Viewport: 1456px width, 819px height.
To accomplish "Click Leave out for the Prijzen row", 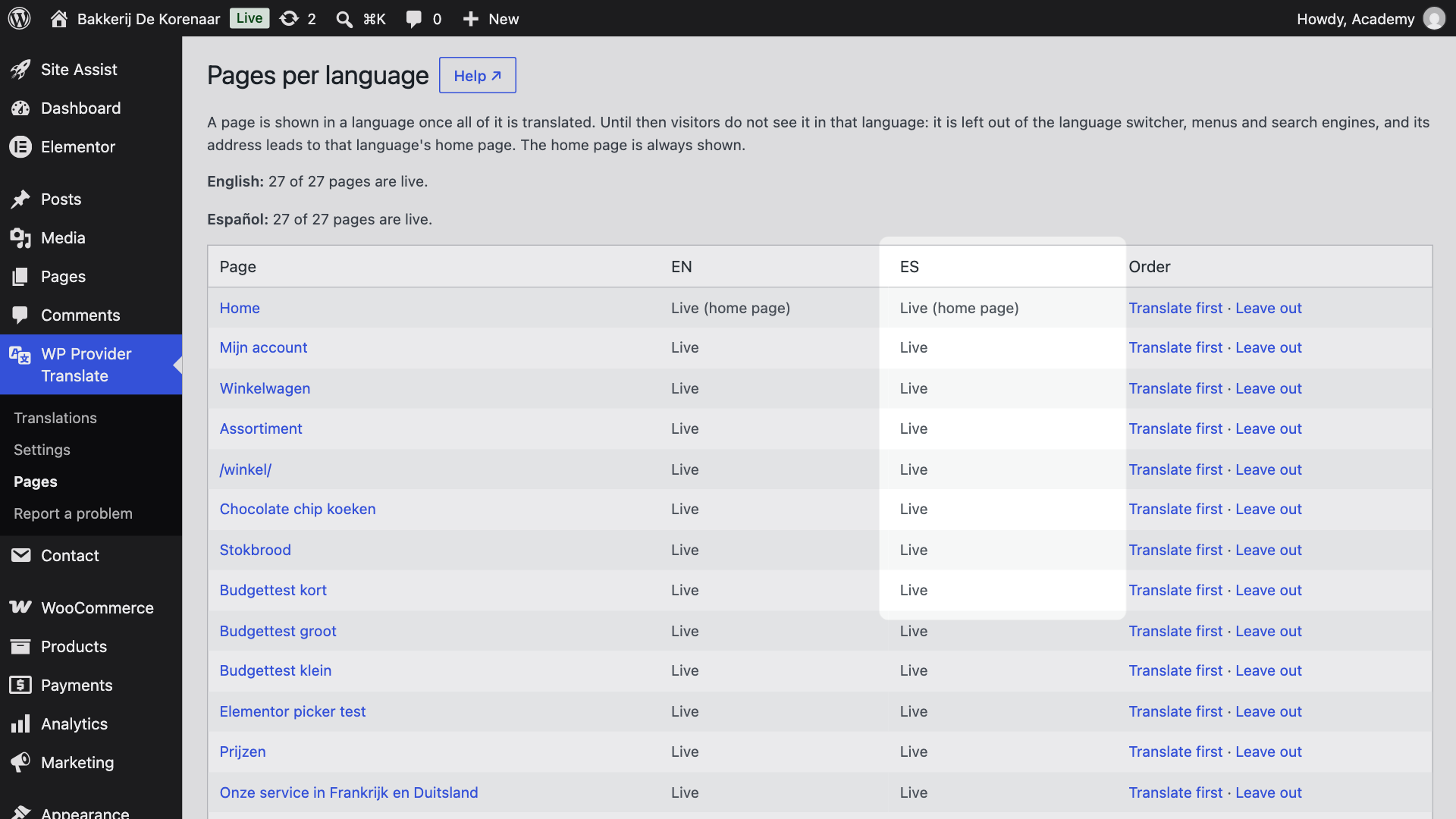I will [1269, 752].
